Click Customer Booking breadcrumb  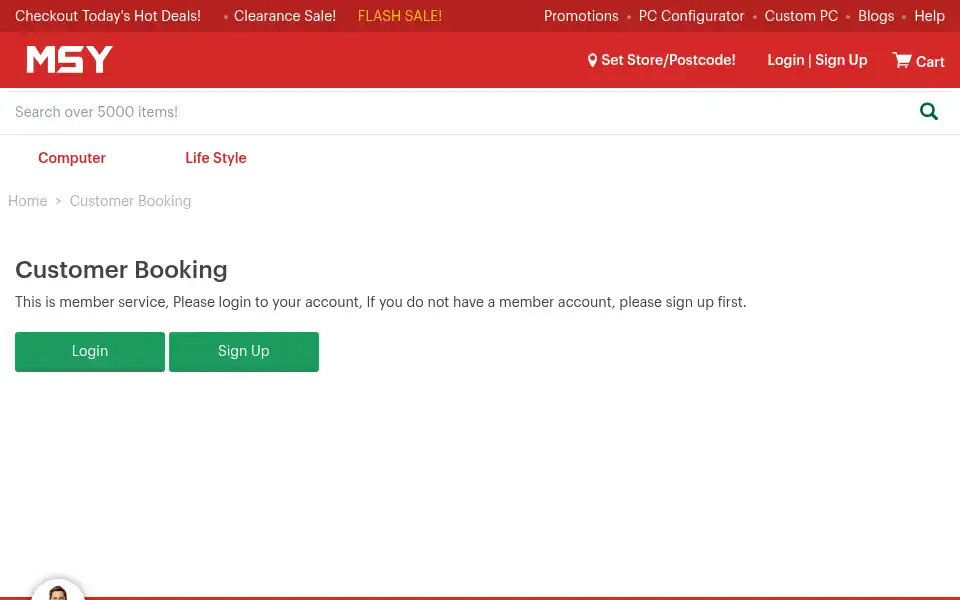coord(130,201)
